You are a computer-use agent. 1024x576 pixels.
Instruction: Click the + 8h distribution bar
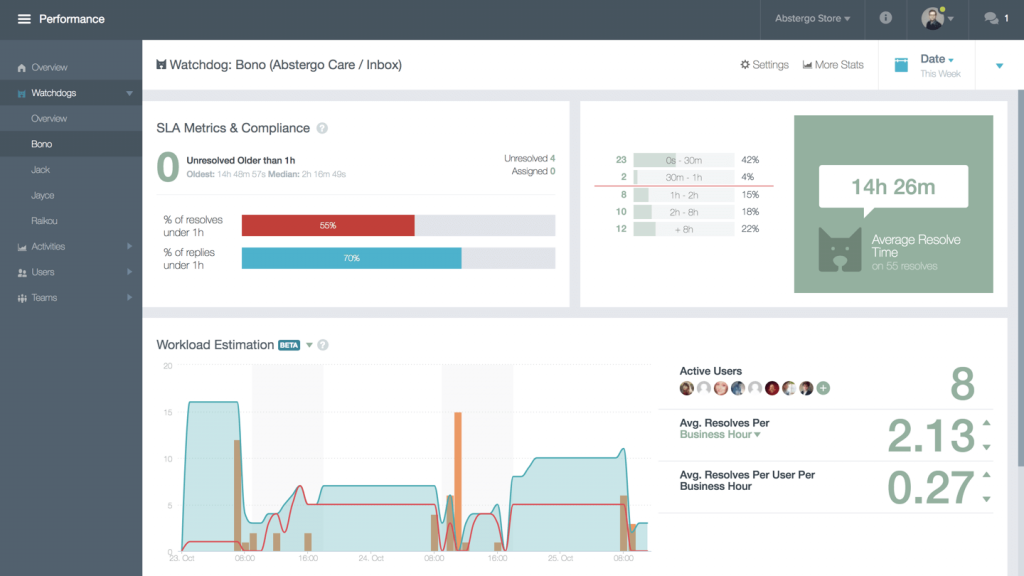coord(684,229)
